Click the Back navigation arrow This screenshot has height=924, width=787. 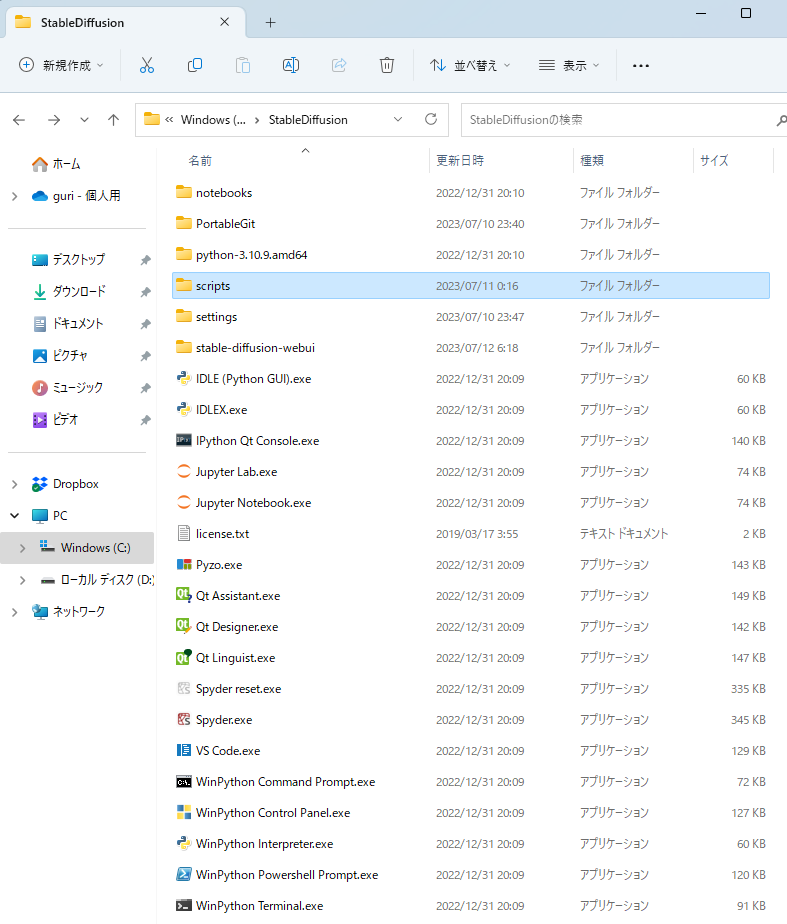pyautogui.click(x=19, y=119)
